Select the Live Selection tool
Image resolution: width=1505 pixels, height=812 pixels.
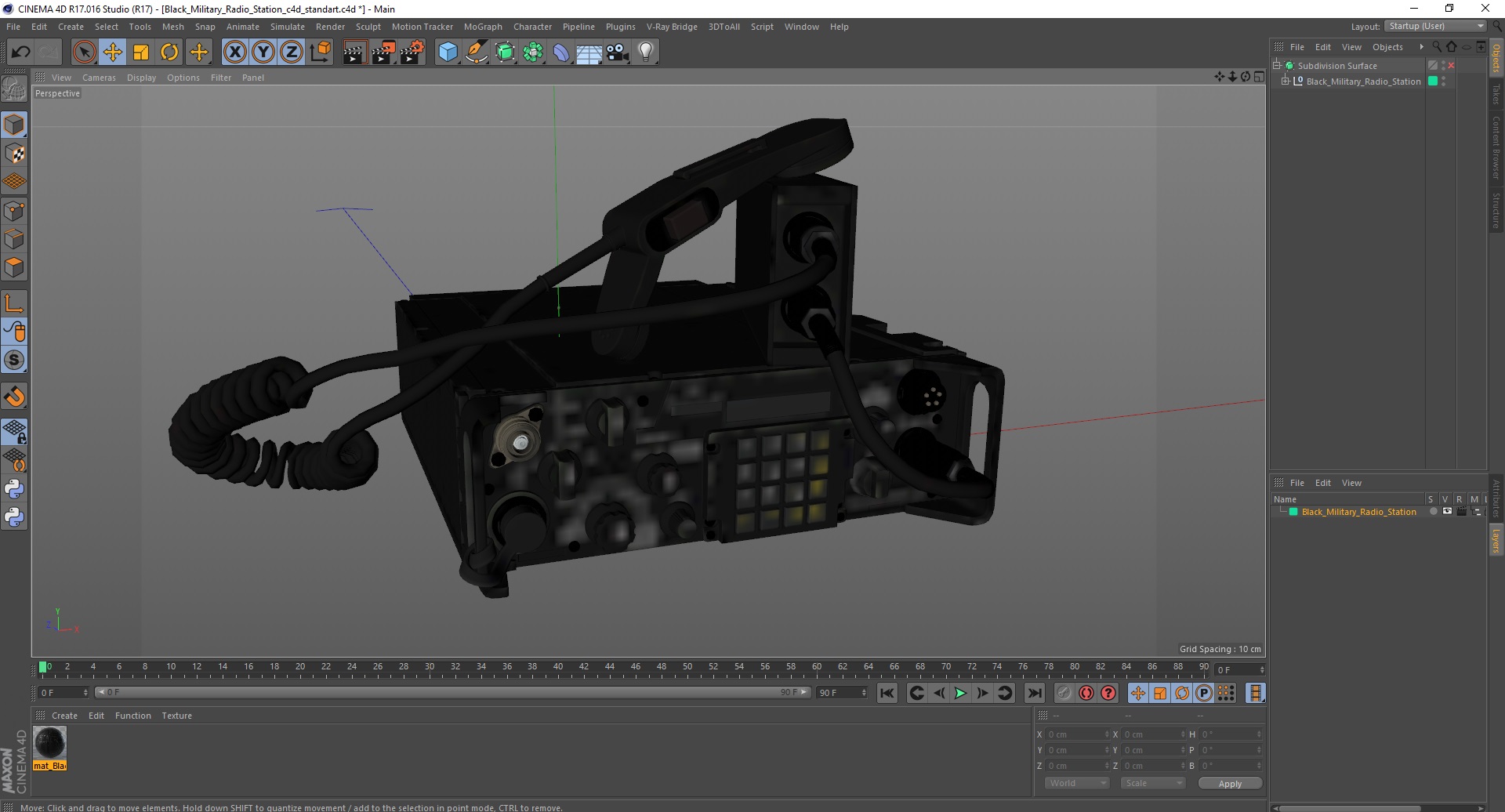84,53
